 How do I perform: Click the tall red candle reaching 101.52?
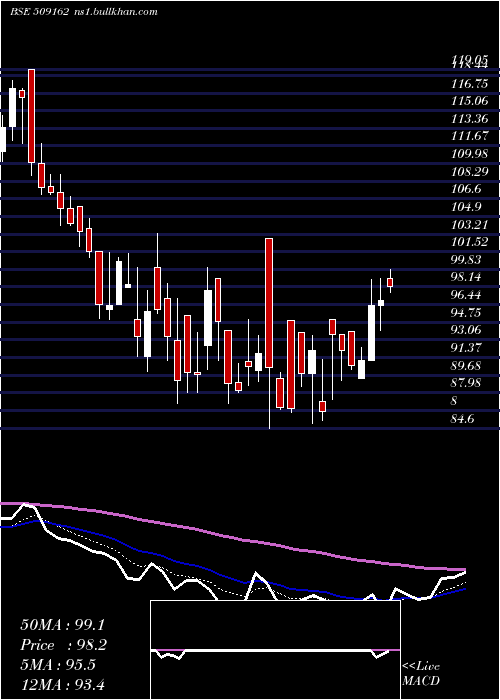click(x=269, y=303)
